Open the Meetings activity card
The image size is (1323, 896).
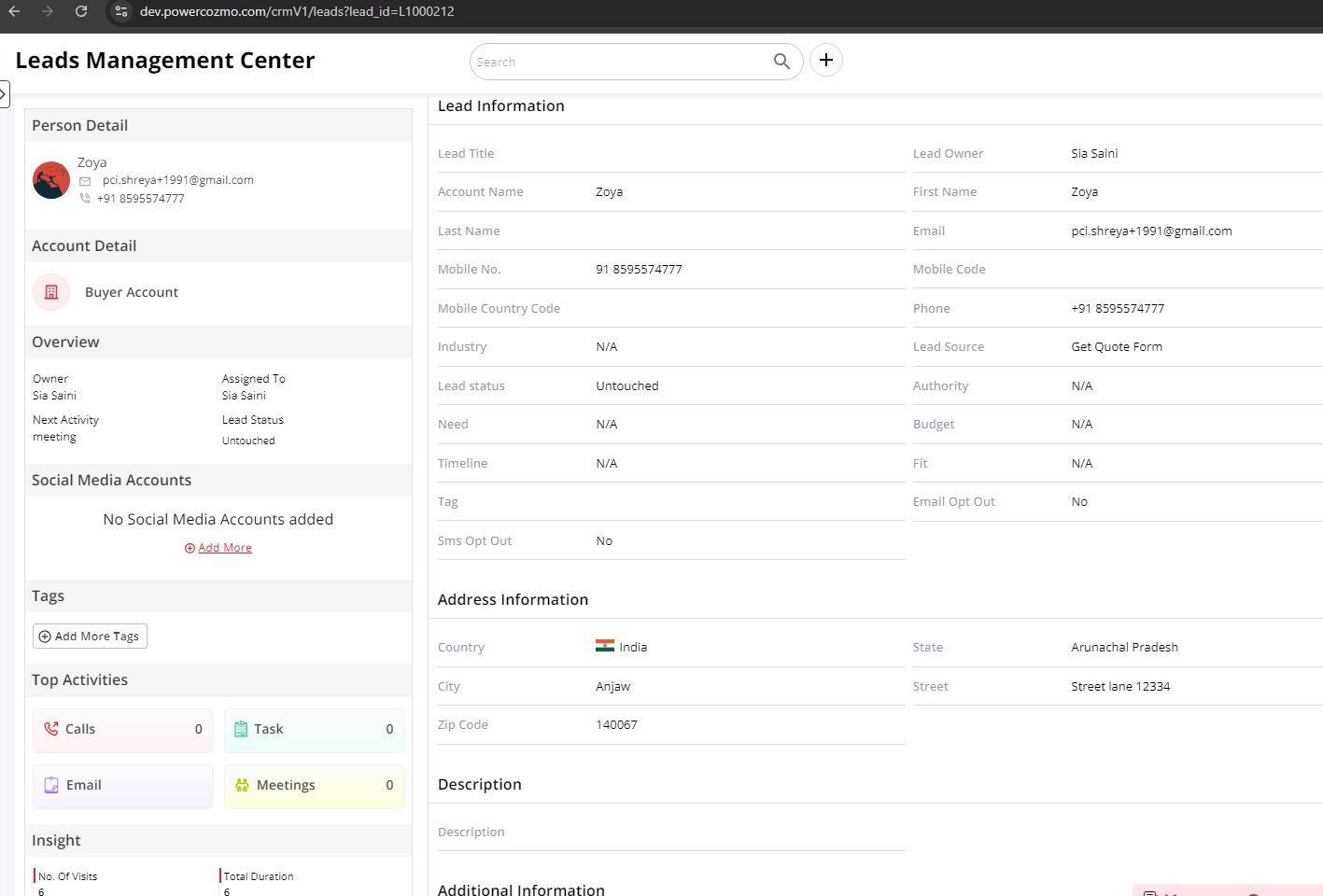pyautogui.click(x=314, y=786)
